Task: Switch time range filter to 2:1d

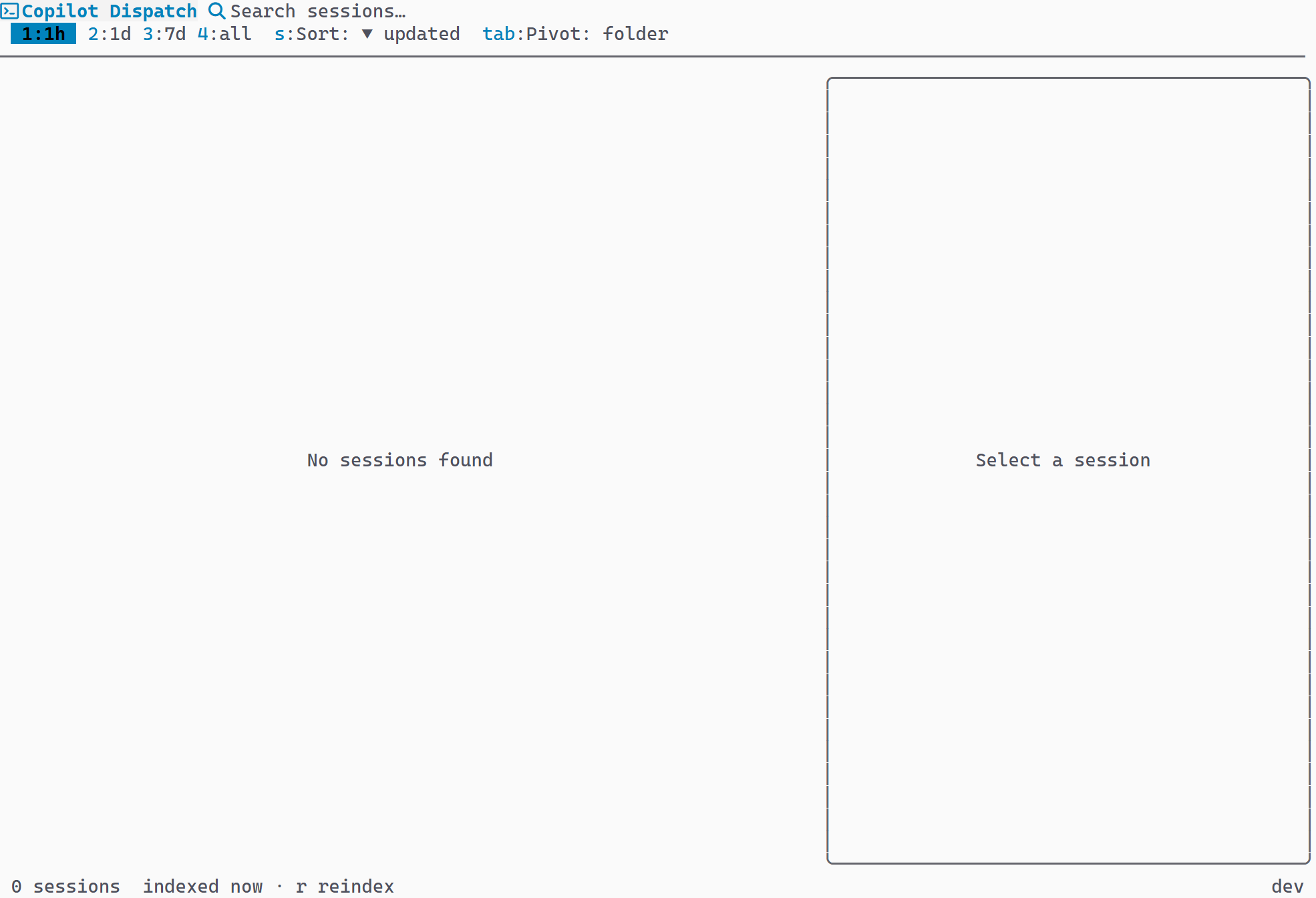Action: click(110, 34)
